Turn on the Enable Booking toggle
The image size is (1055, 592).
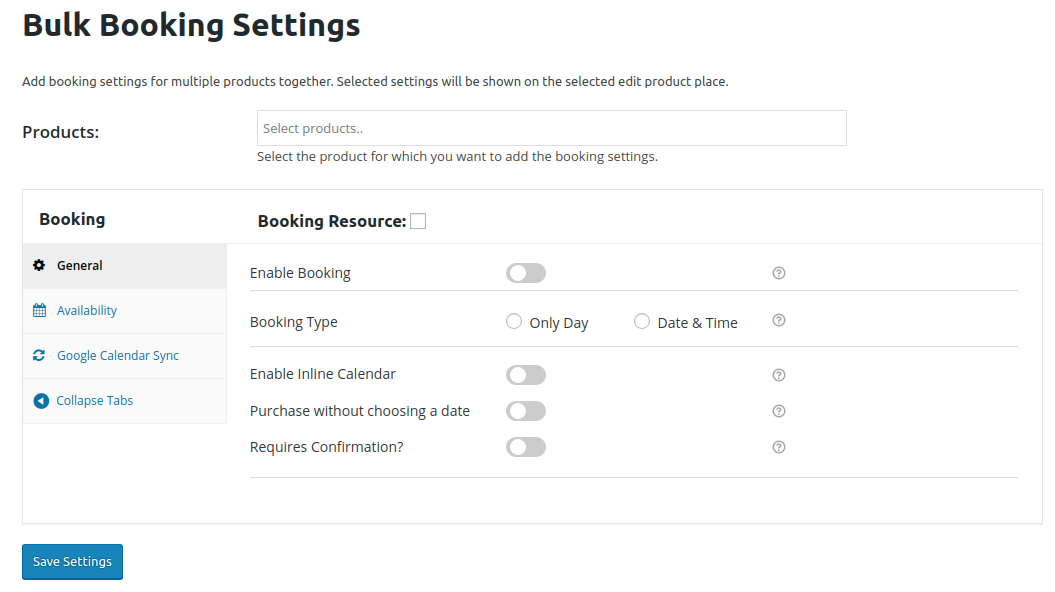point(526,273)
